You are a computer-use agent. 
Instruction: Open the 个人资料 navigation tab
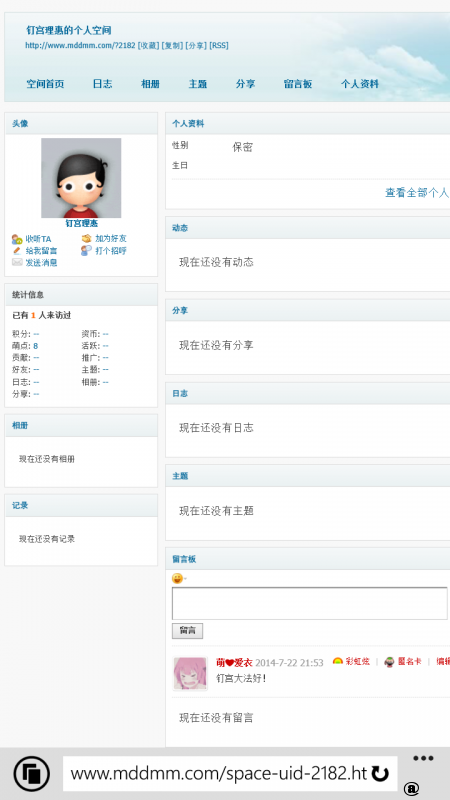[x=360, y=84]
